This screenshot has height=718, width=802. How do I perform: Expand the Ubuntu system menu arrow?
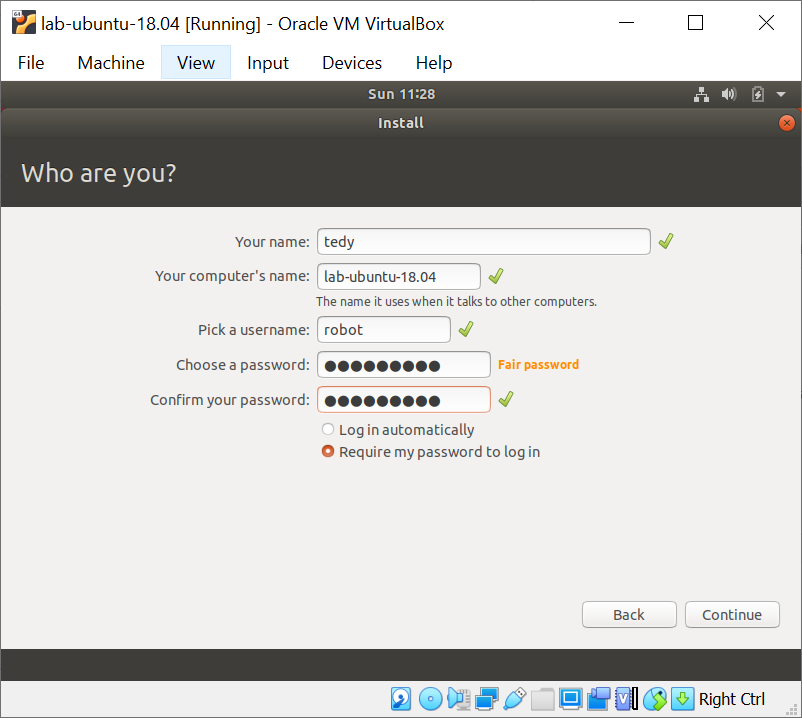pyautogui.click(x=781, y=94)
